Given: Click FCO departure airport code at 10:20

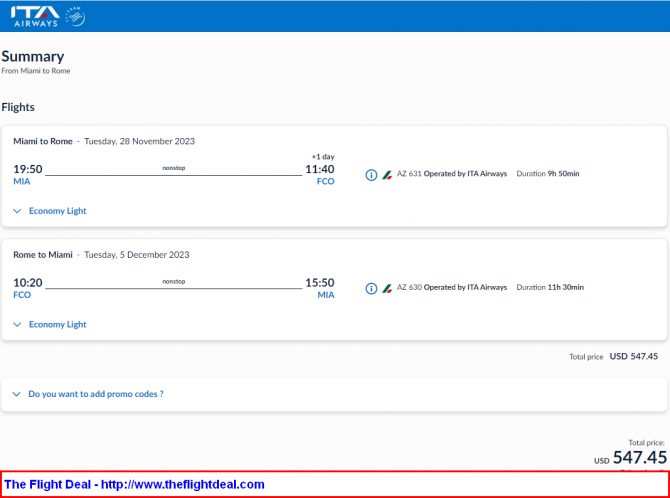Looking at the screenshot, I should pyautogui.click(x=22, y=295).
